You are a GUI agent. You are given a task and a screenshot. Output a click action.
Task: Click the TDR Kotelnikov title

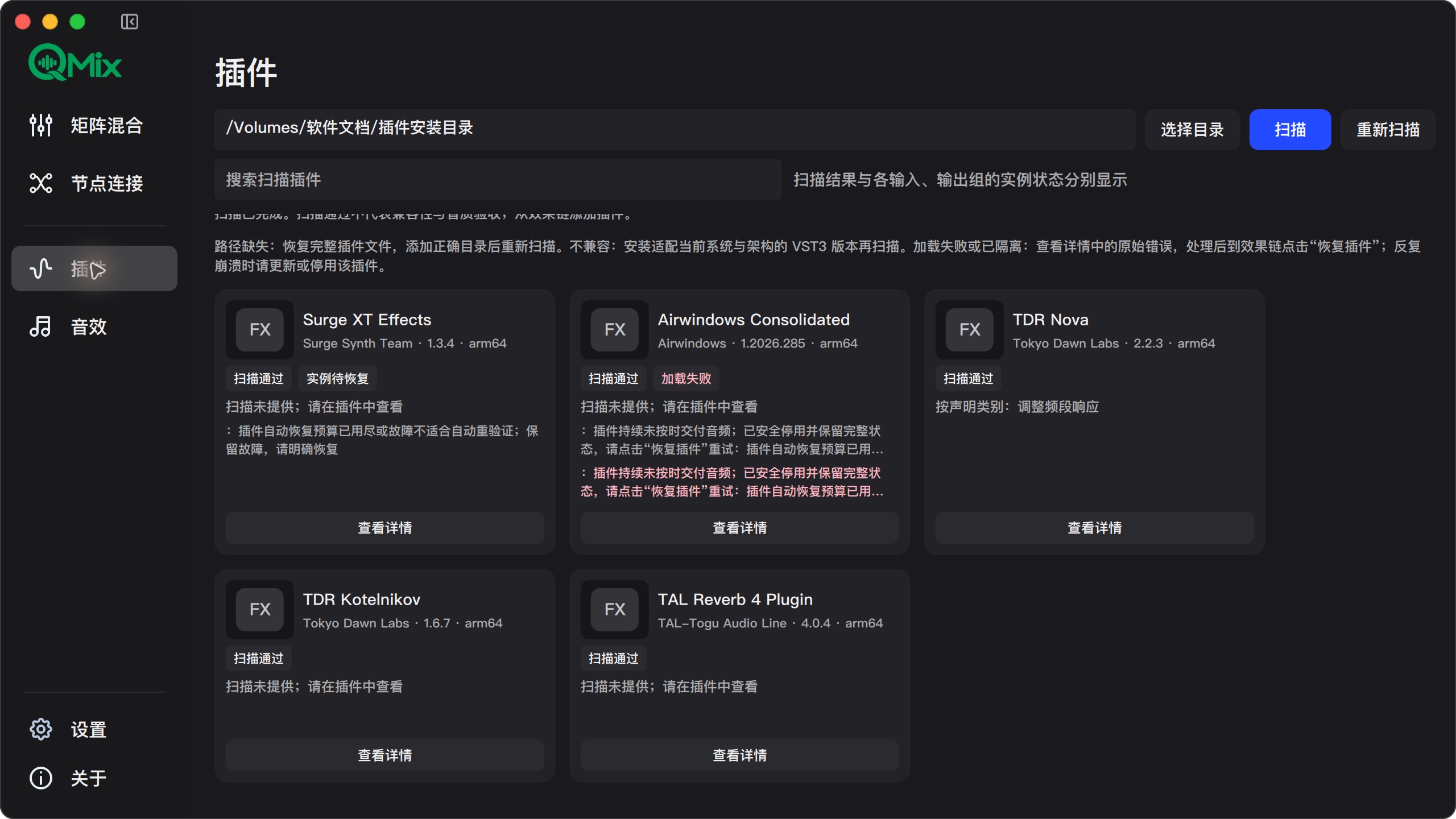click(x=362, y=599)
